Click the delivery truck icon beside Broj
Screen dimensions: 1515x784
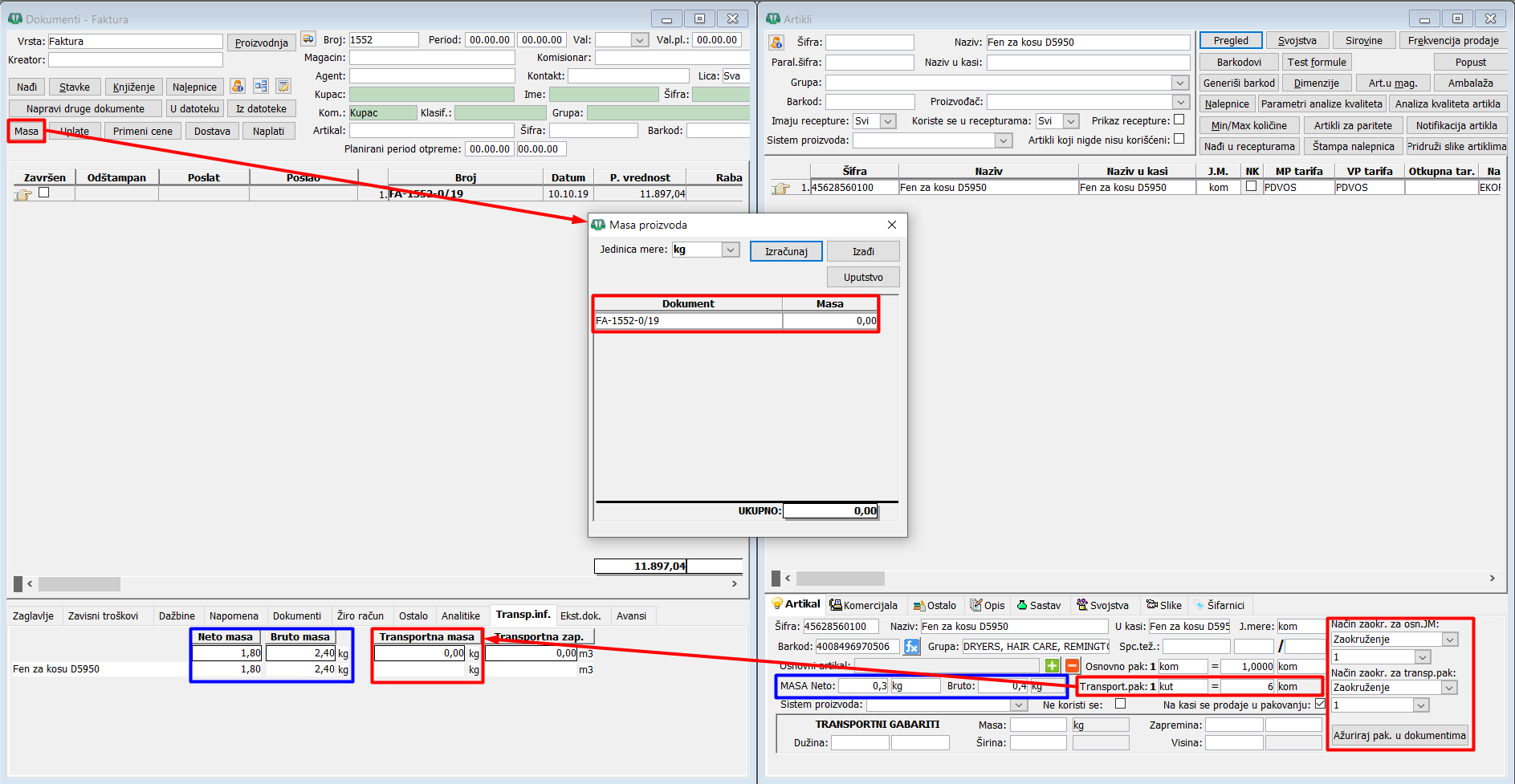308,39
